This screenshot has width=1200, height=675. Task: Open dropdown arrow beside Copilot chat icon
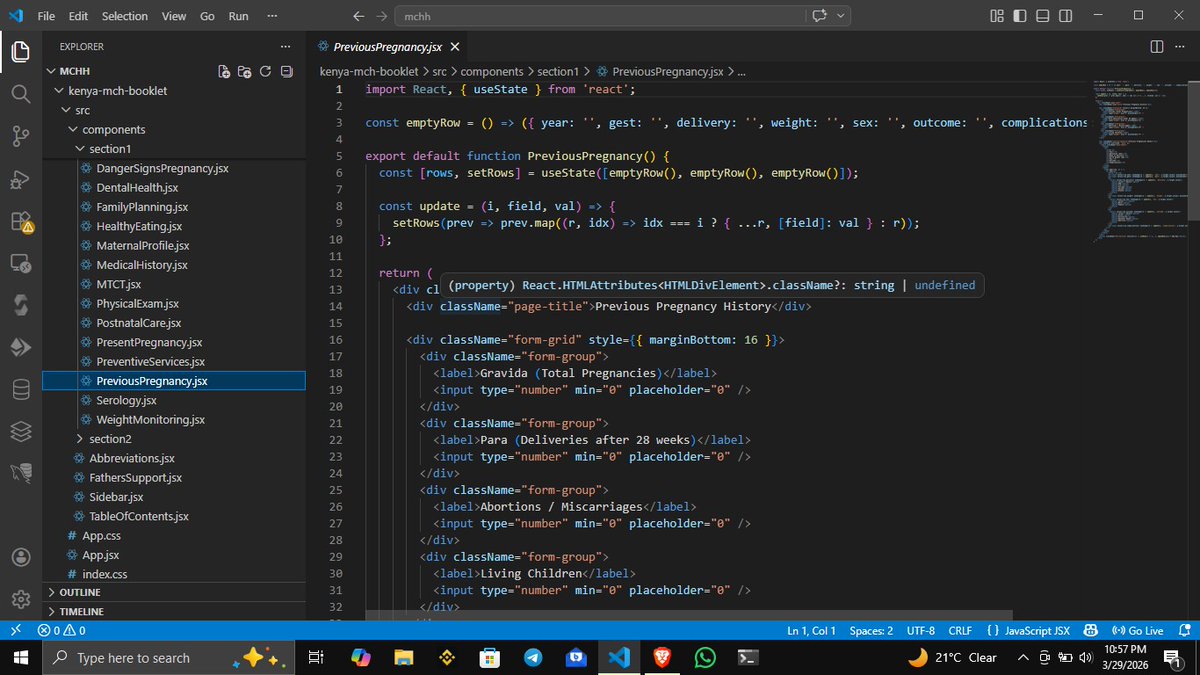pos(841,16)
